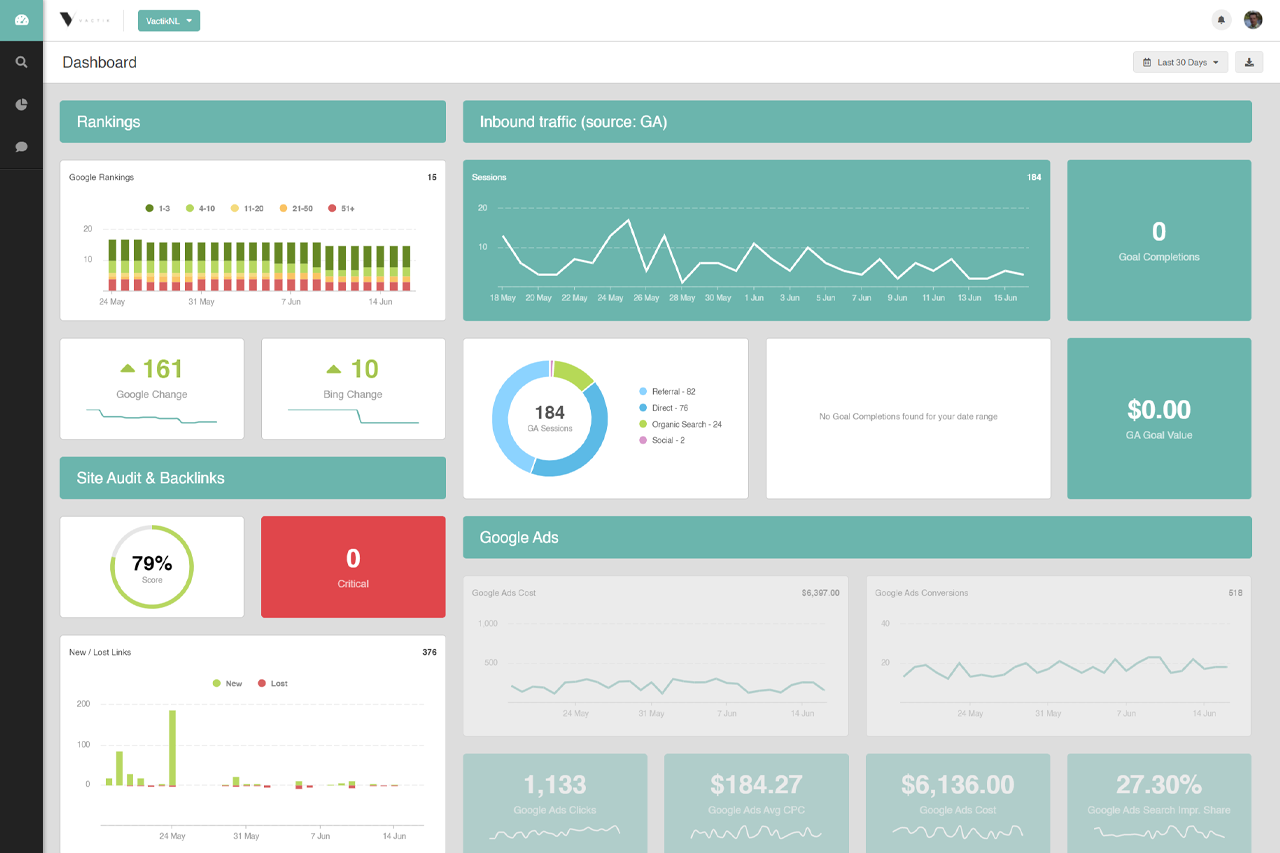Click the download export icon button

click(1248, 62)
